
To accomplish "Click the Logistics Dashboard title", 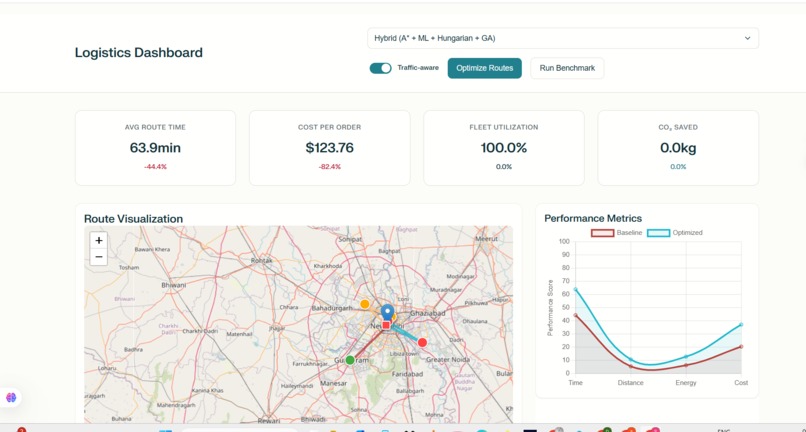I will [x=139, y=52].
